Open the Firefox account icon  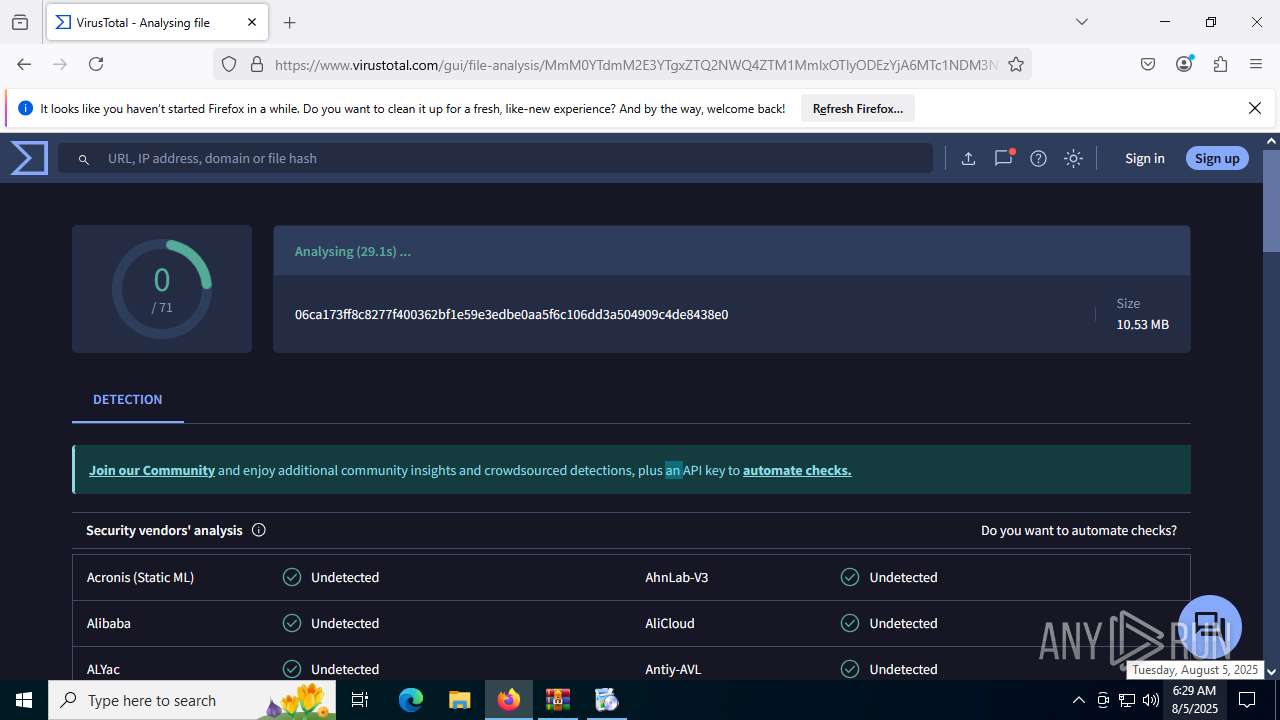click(1184, 64)
